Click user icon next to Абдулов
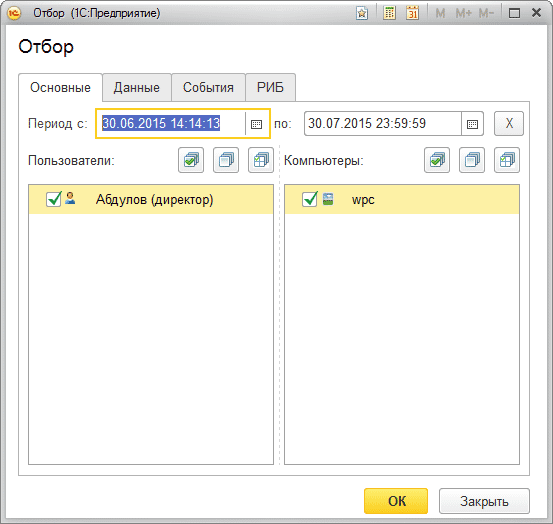Image resolution: width=553 pixels, height=524 pixels. point(70,198)
